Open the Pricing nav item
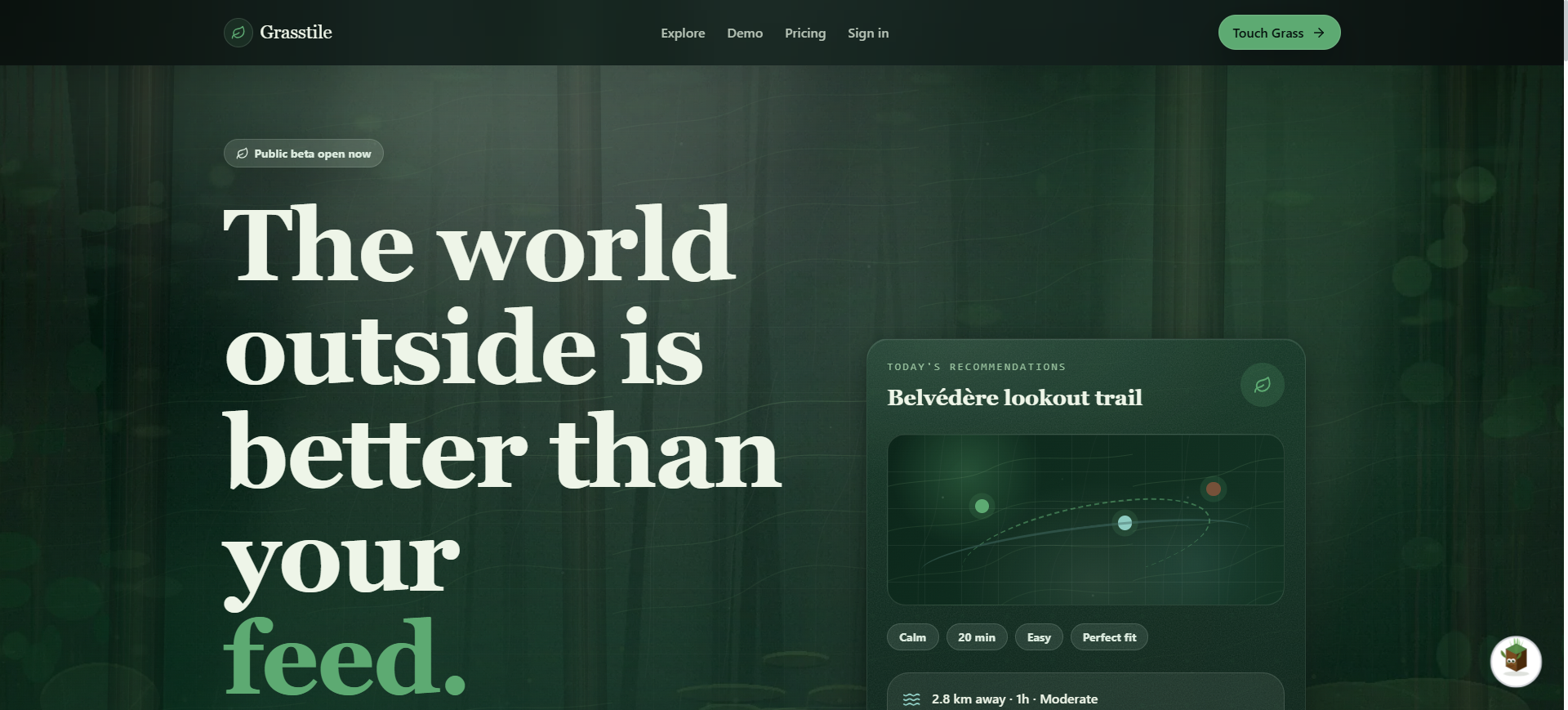1568x710 pixels. click(x=805, y=33)
